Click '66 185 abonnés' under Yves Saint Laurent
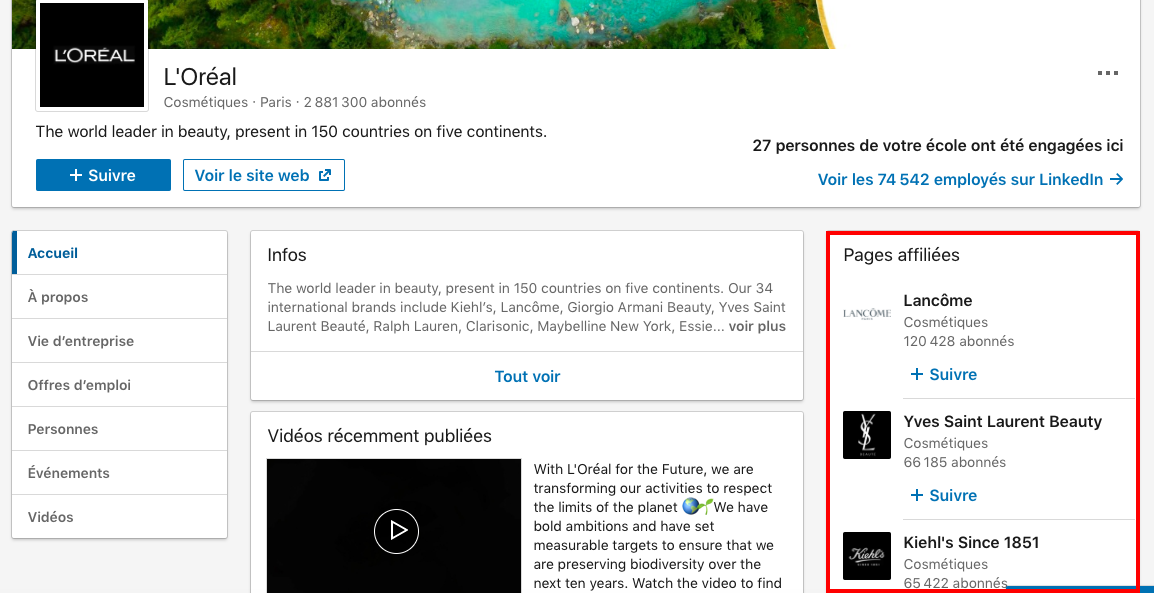1154x593 pixels. (x=955, y=462)
